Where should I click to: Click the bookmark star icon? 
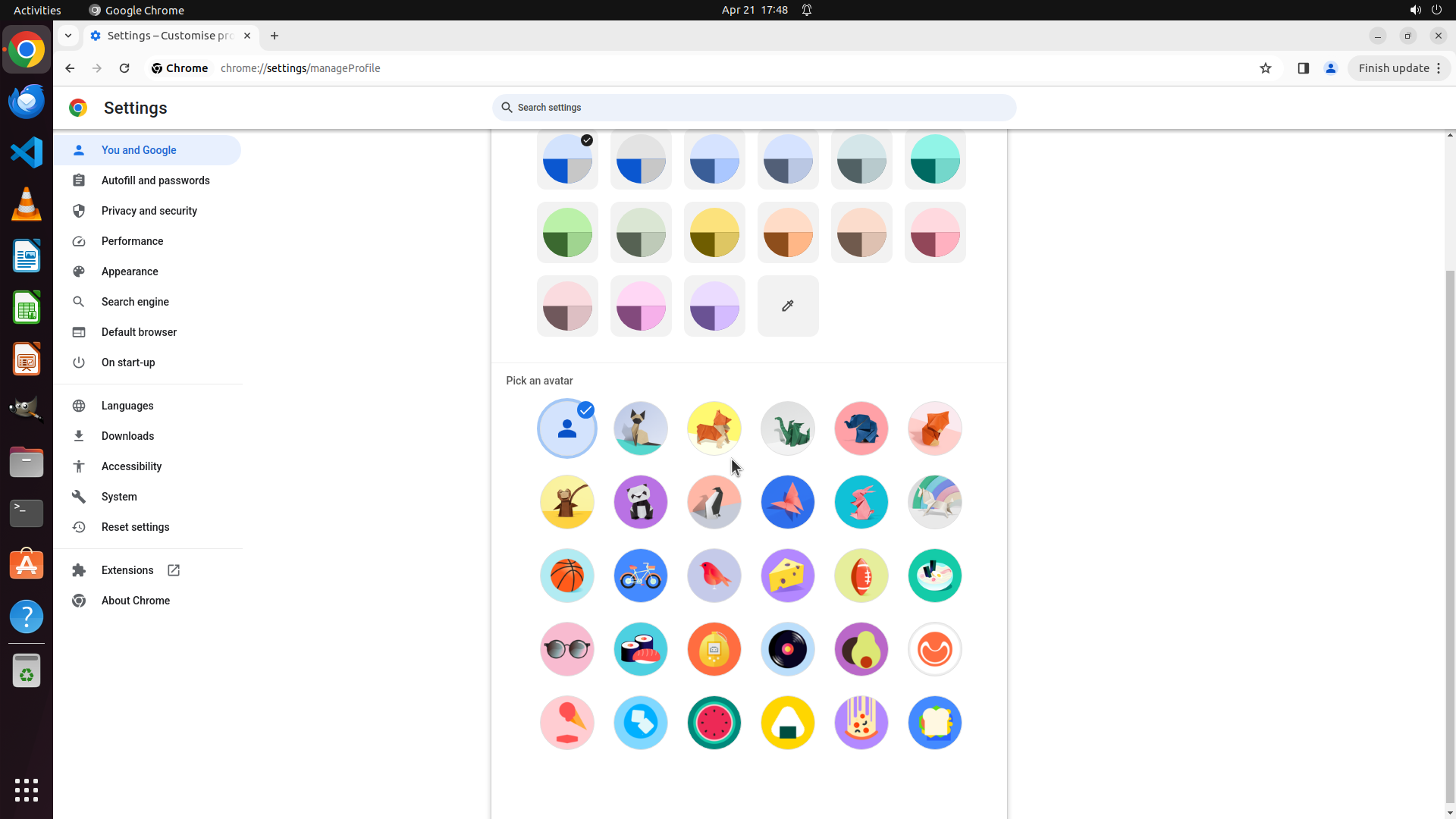click(x=1265, y=68)
